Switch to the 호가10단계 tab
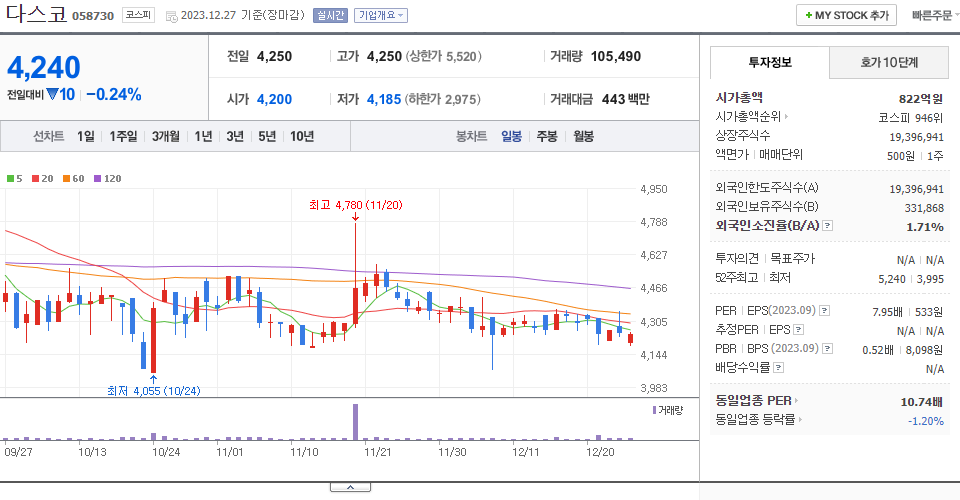 pyautogui.click(x=889, y=62)
